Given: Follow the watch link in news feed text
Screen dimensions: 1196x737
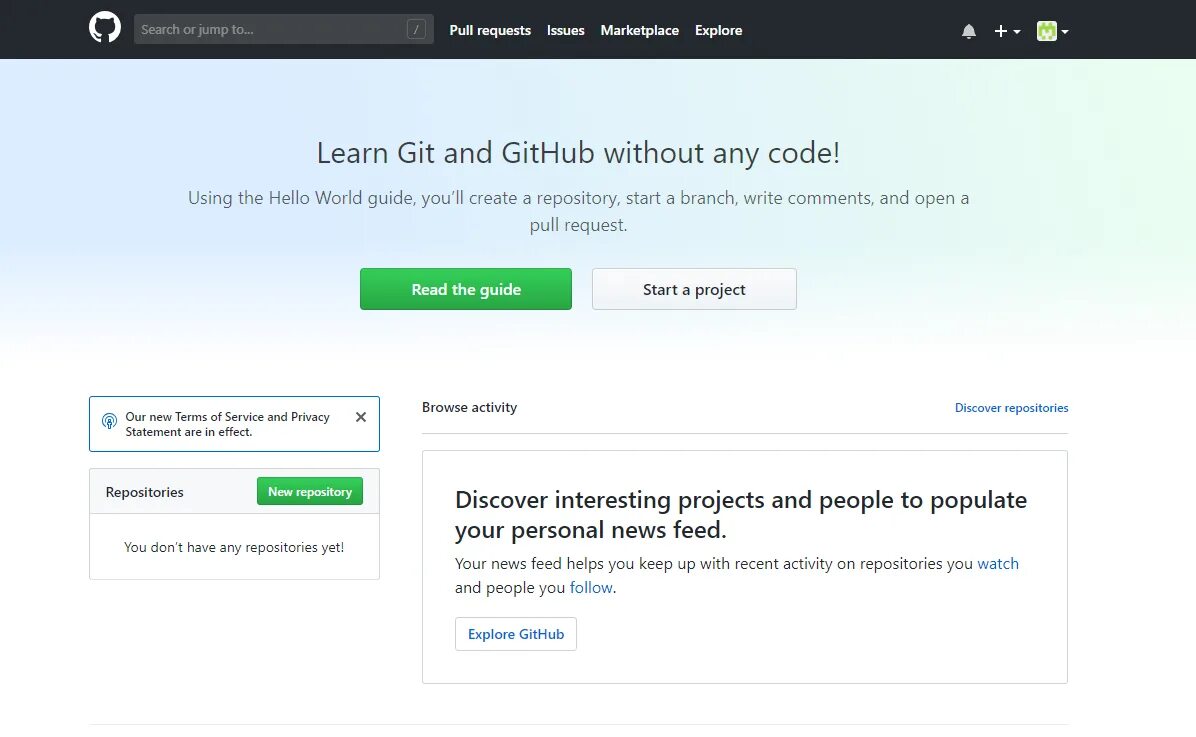Looking at the screenshot, I should tap(998, 563).
